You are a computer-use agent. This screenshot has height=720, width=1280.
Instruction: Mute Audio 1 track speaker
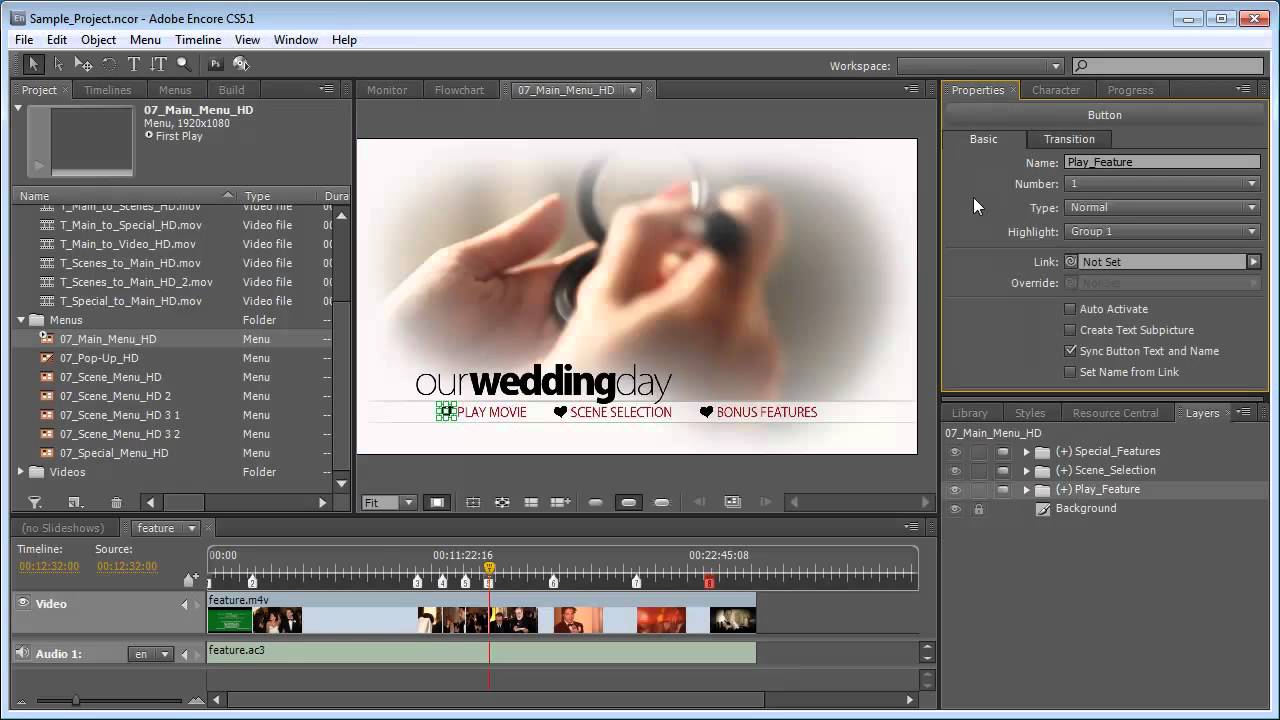[x=23, y=653]
